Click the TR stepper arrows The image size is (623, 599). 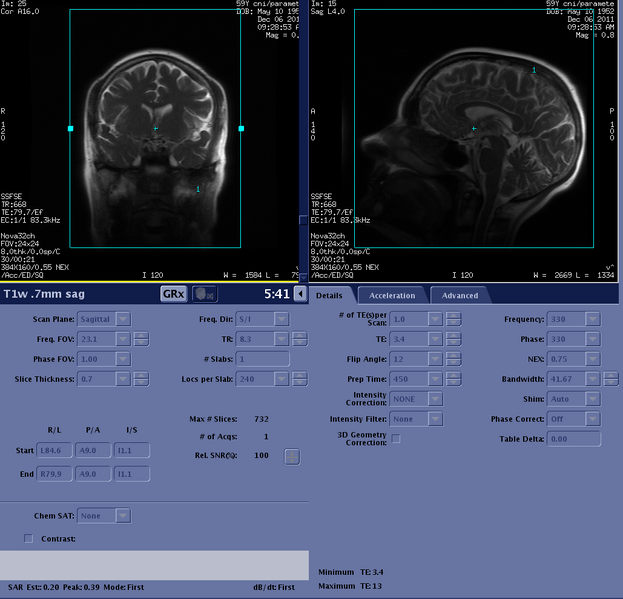300,339
